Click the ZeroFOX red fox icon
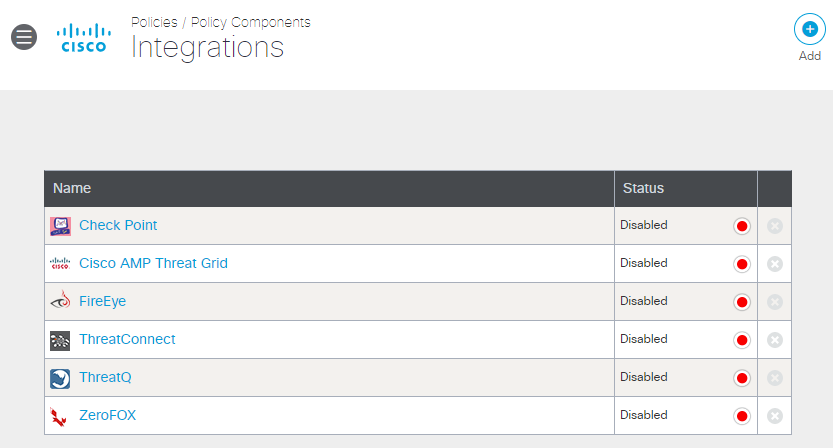Screen dimensions: 833x448 point(58,417)
